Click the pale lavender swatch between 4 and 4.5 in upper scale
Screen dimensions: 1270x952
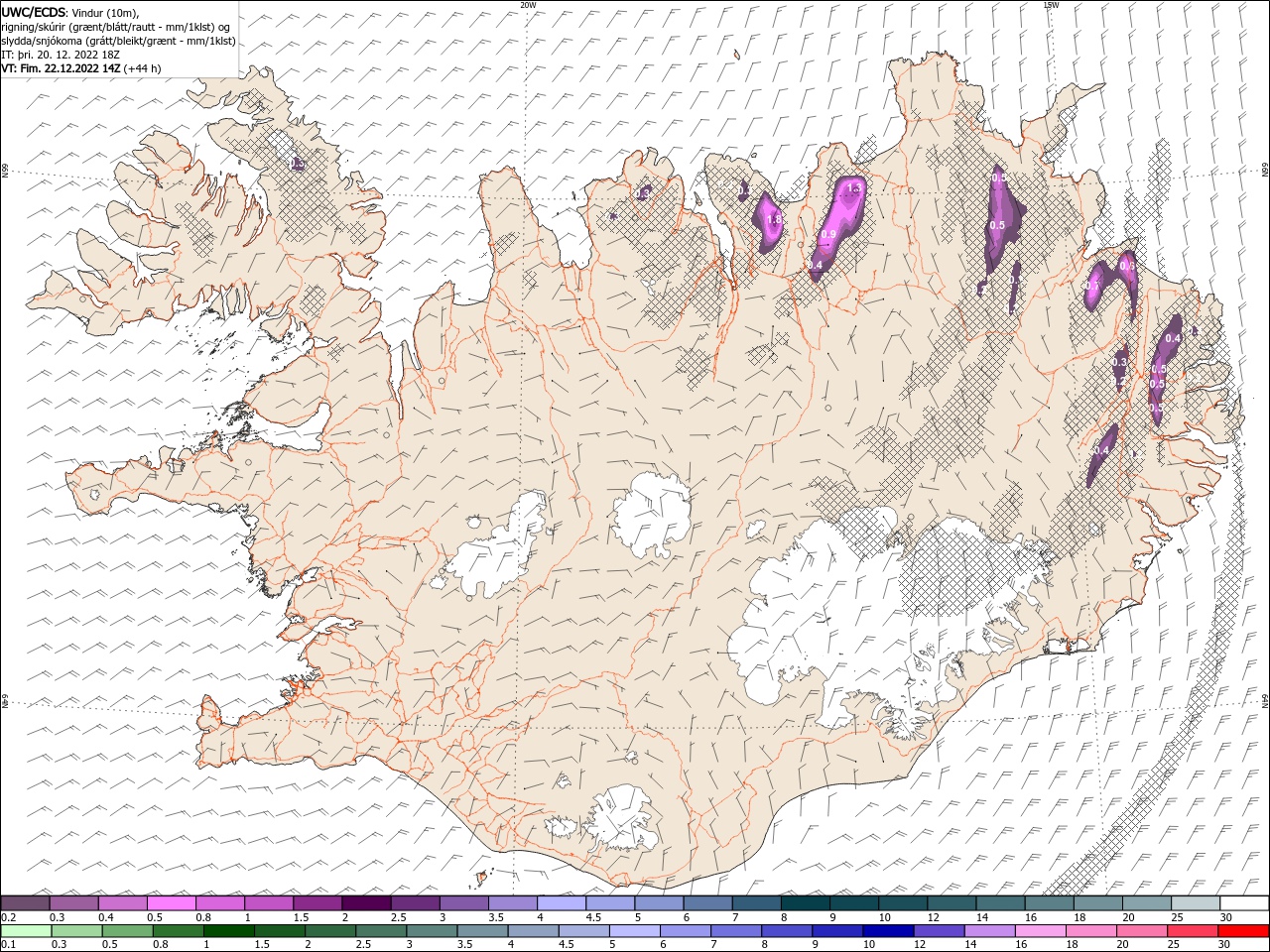coord(561,903)
